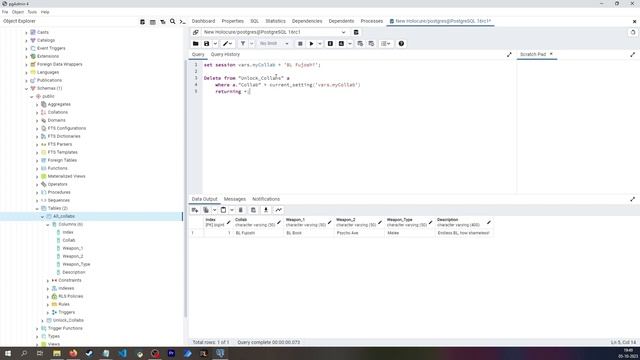Click the Explain Analyze icon
Screen dimensions: 640x360
coord(341,44)
